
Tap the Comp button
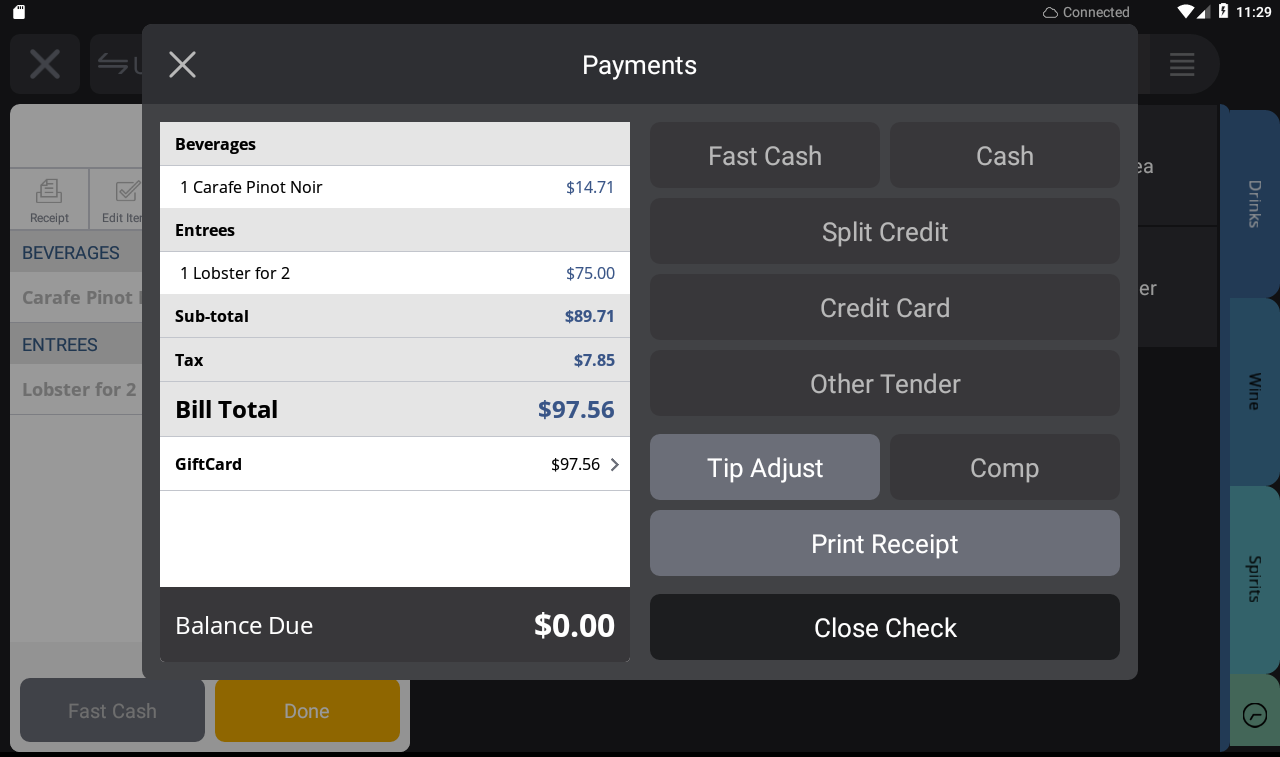coord(1004,467)
